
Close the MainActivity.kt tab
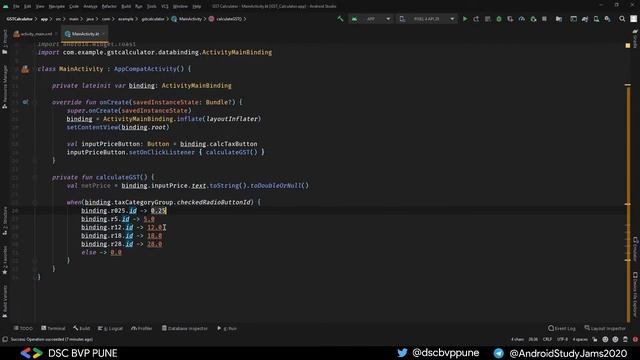(x=103, y=34)
